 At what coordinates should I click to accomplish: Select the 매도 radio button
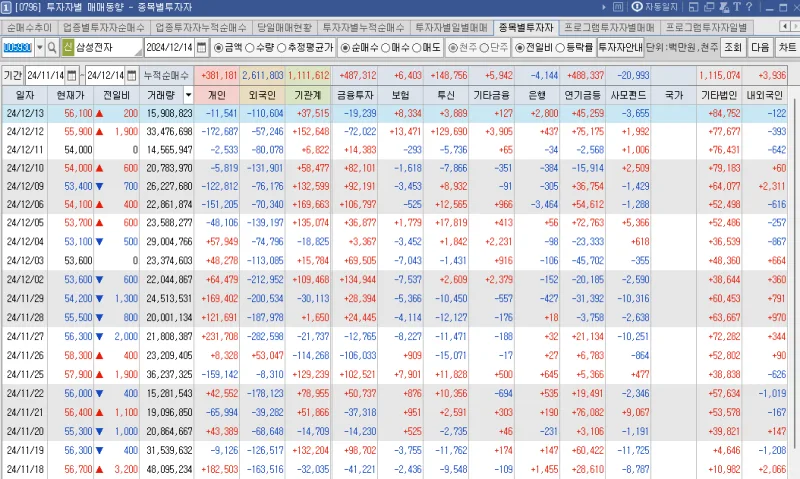416,48
